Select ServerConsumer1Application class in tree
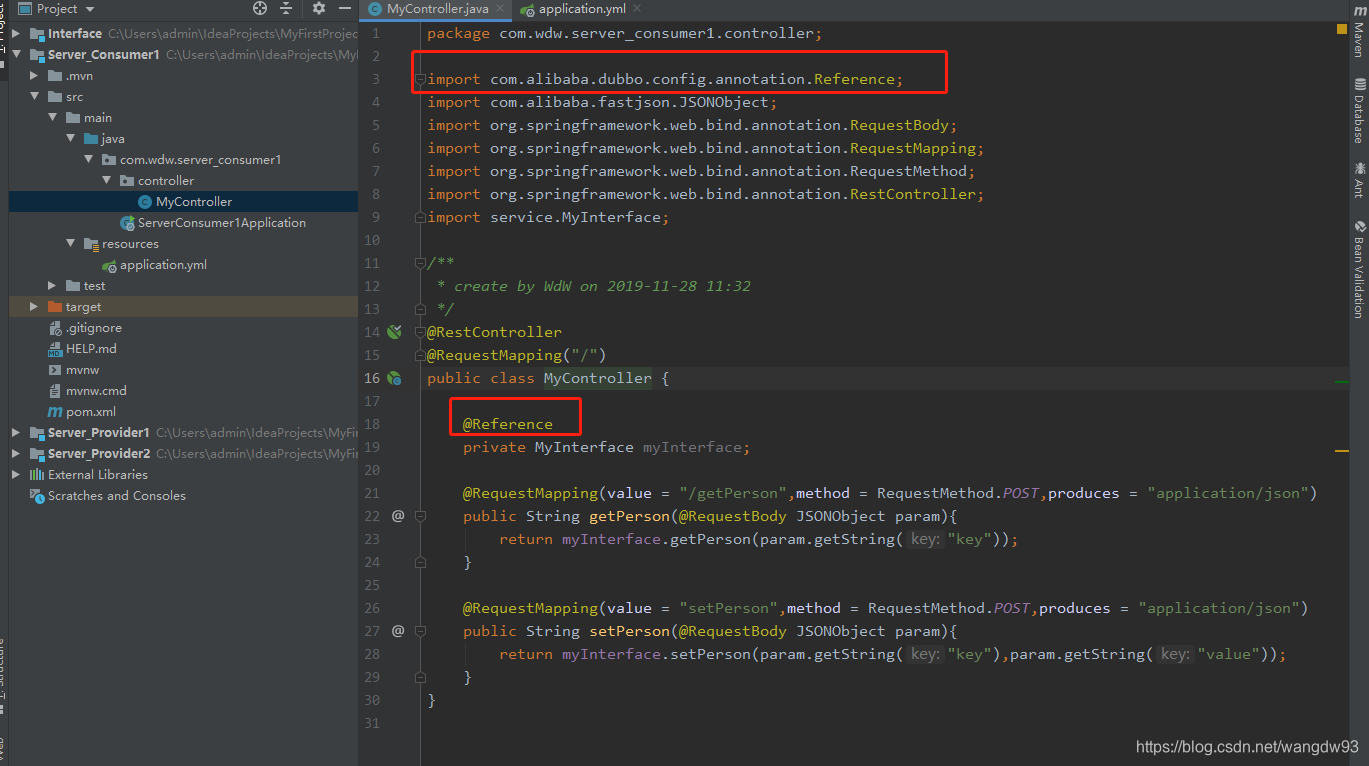 221,223
